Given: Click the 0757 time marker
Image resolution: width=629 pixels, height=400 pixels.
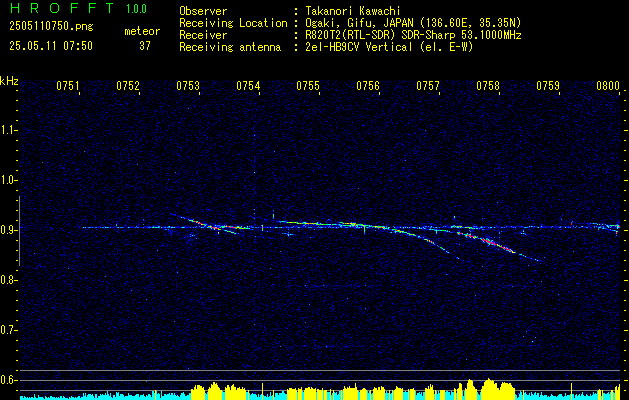Looking at the screenshot, I should click(428, 86).
